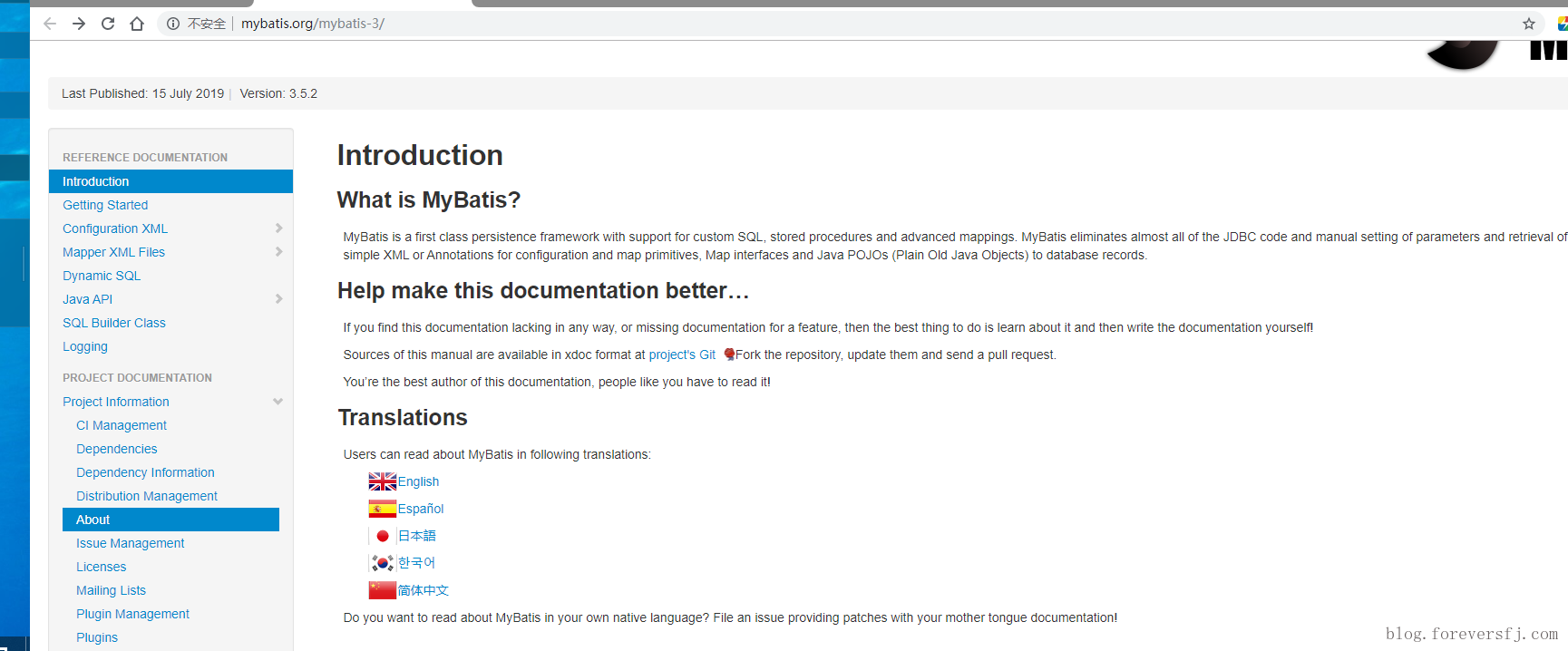Expand the Mapper XML Files submenu arrow
This screenshot has width=1568, height=651.
click(x=278, y=252)
